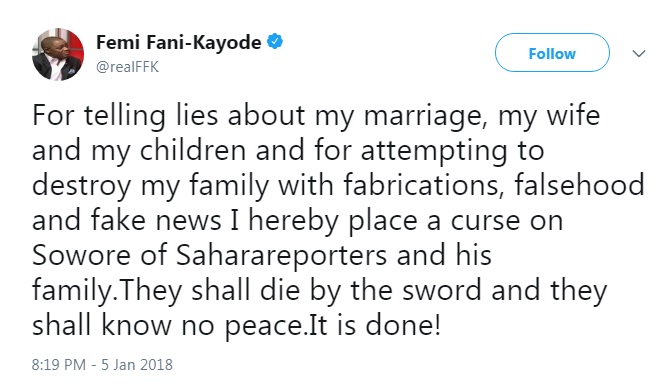Click the word "falsehood" in the tweet
Image resolution: width=662 pixels, height=388 pixels.
(580, 185)
